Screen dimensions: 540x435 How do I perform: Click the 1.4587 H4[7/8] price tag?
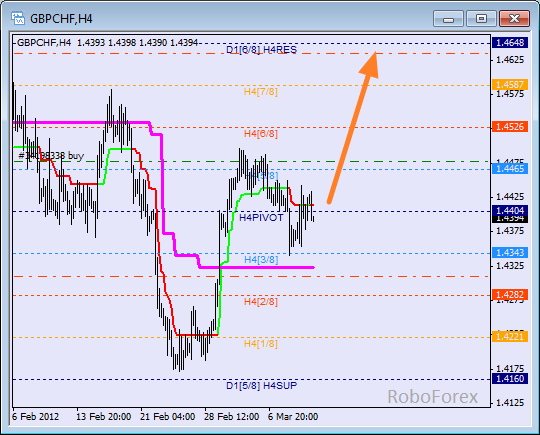510,85
